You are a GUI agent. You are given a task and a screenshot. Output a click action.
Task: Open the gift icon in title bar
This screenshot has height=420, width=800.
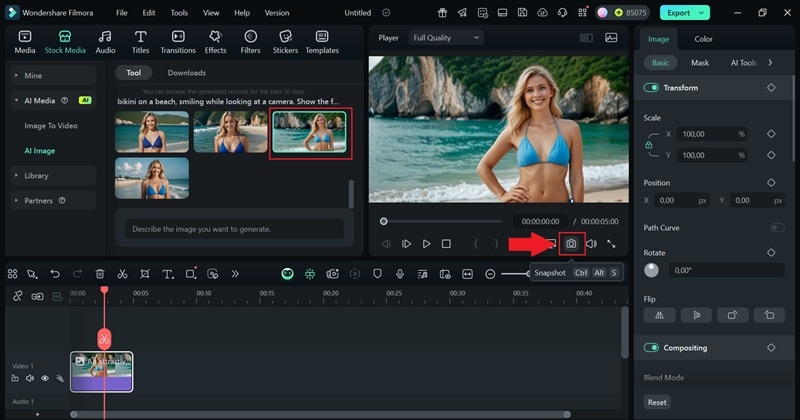point(442,13)
